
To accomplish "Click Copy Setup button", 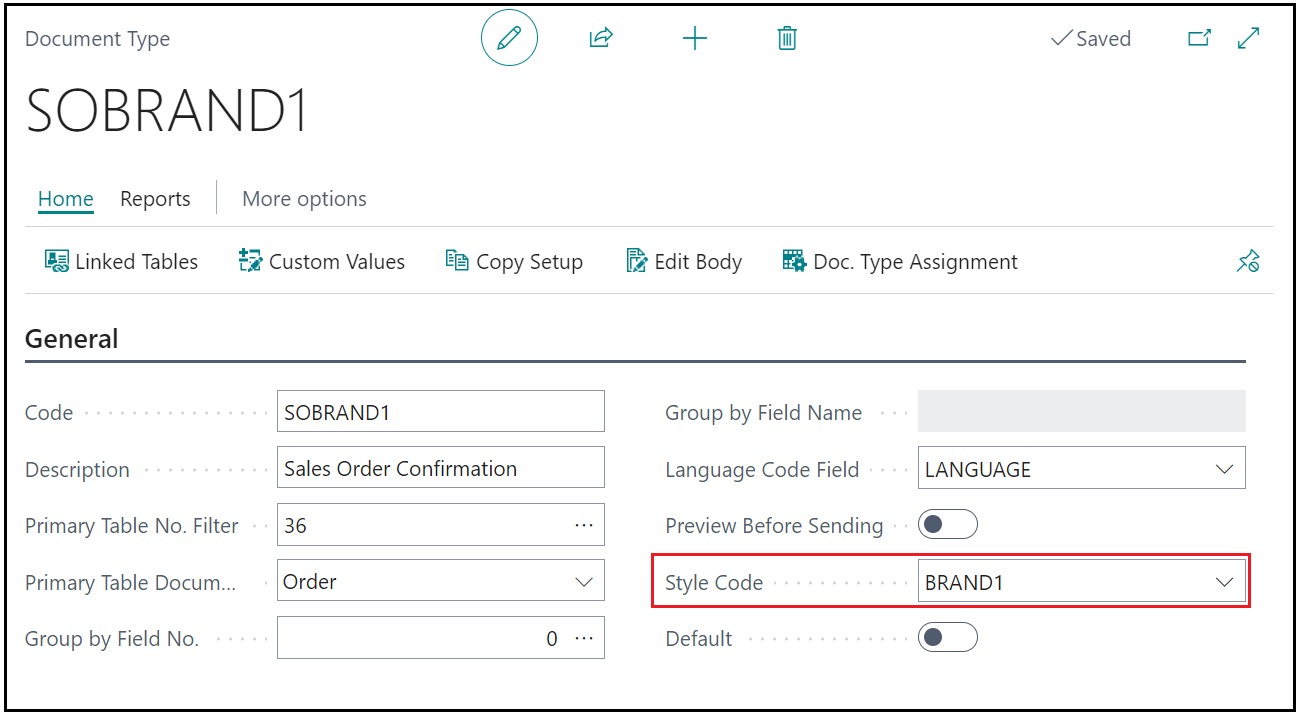I will 514,262.
